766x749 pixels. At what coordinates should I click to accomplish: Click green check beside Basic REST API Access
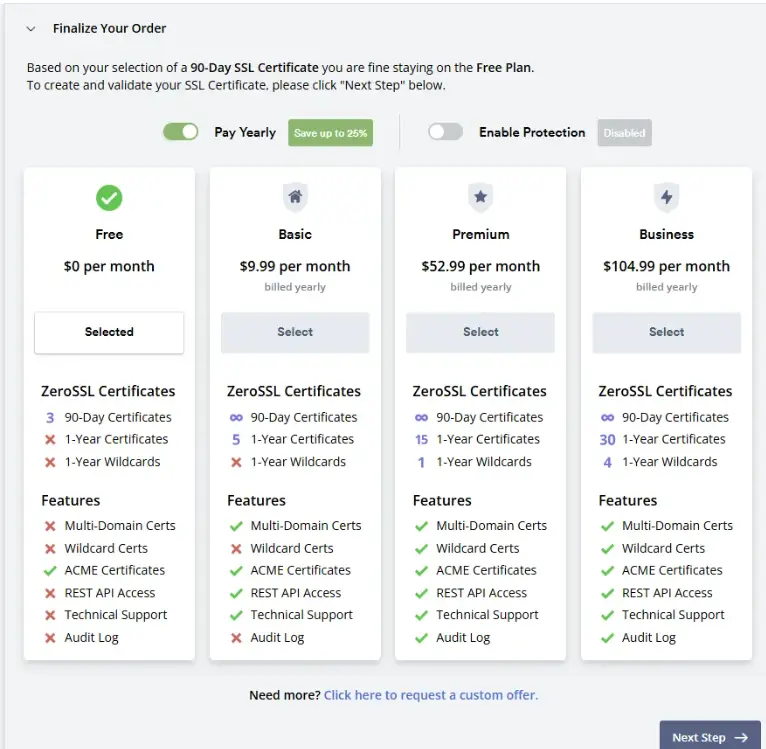click(236, 593)
